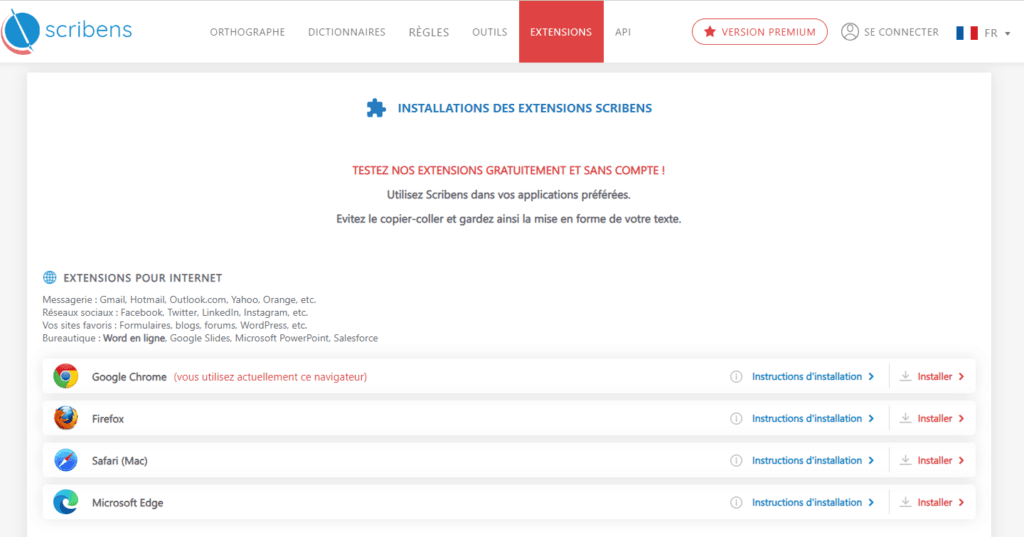
Task: Click the info icon in Firefox row
Action: coord(736,419)
